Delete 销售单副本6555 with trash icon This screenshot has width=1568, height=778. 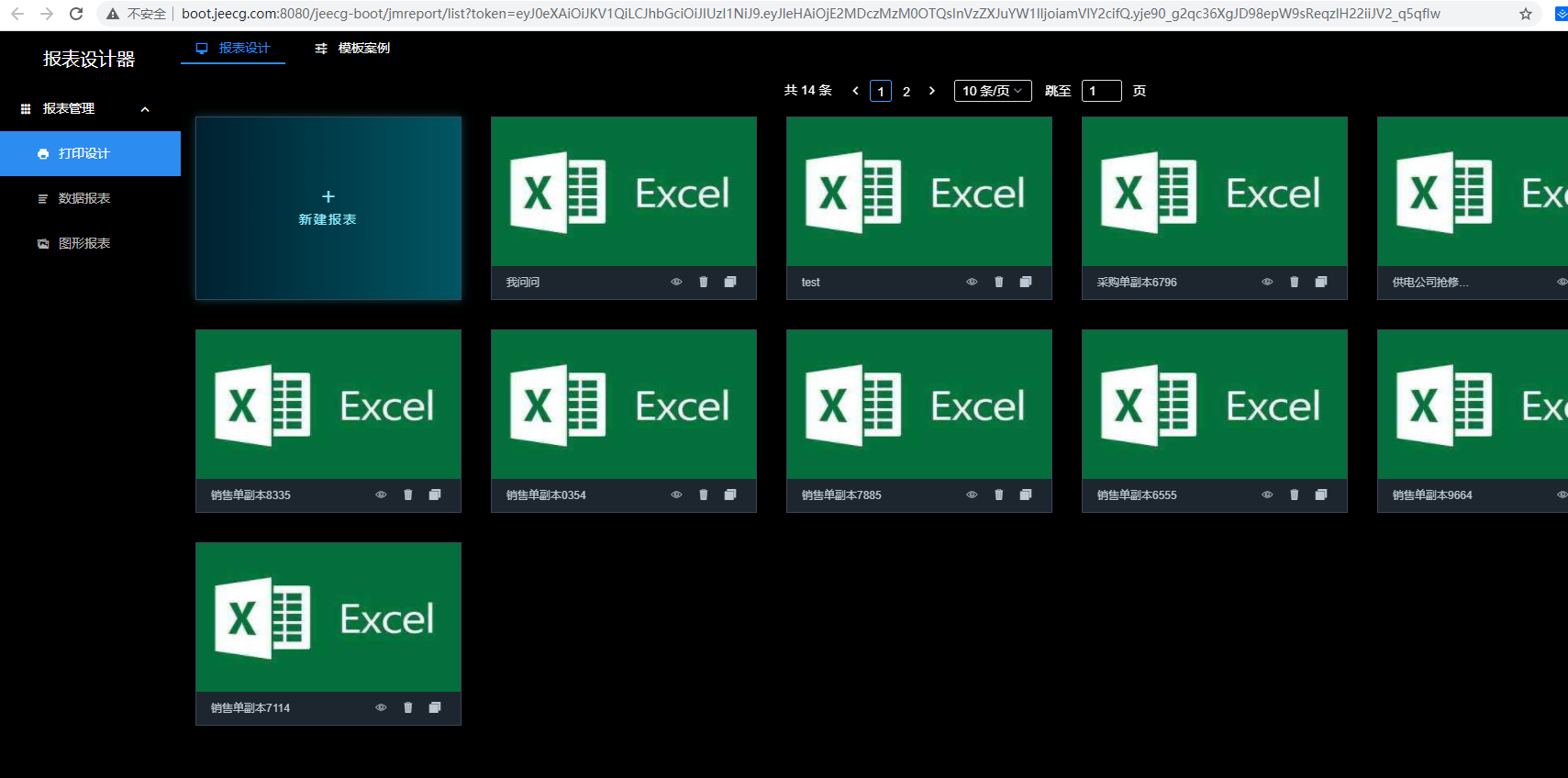coord(1295,495)
